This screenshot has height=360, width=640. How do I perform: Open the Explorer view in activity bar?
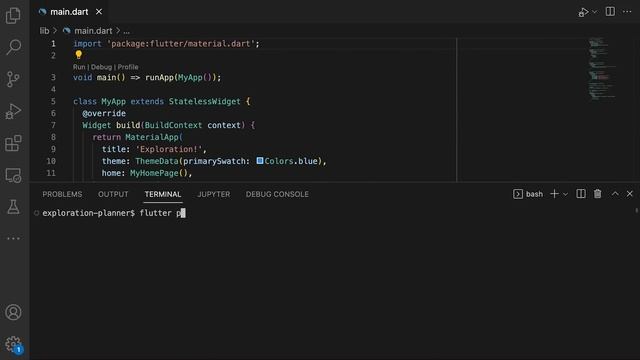(13, 16)
